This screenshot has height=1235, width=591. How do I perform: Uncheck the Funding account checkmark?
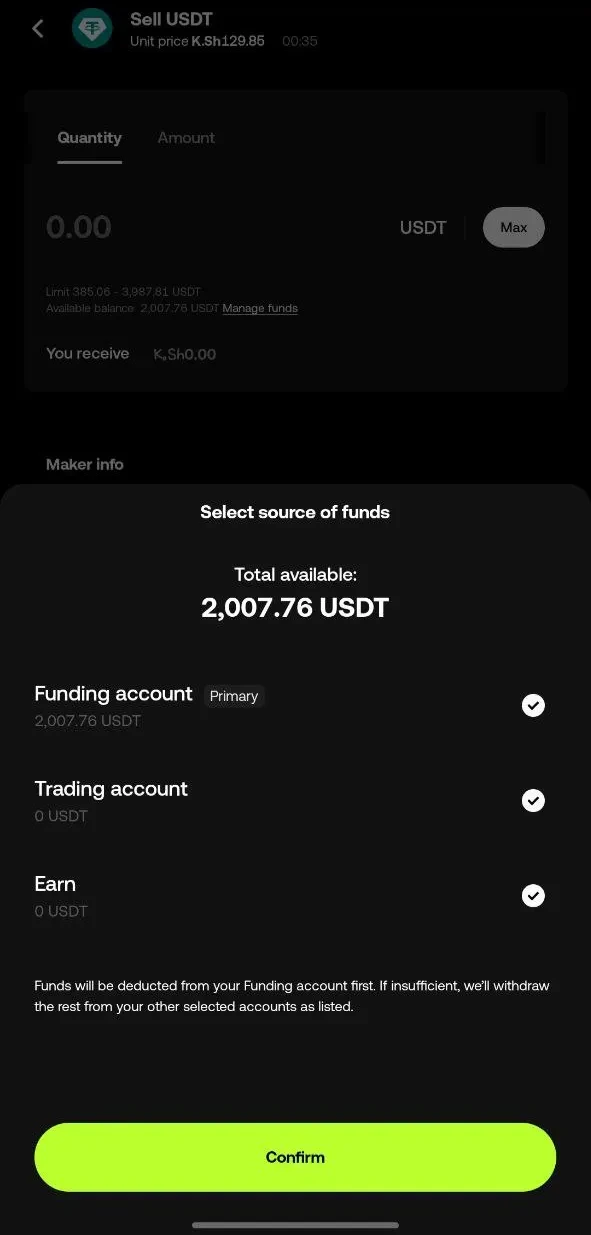tap(533, 705)
